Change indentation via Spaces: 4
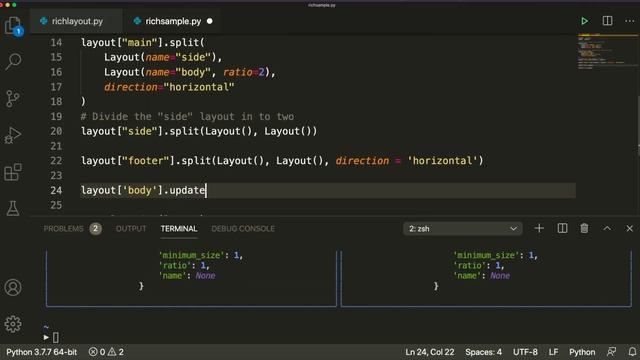This screenshot has height=360, width=640. 483,352
